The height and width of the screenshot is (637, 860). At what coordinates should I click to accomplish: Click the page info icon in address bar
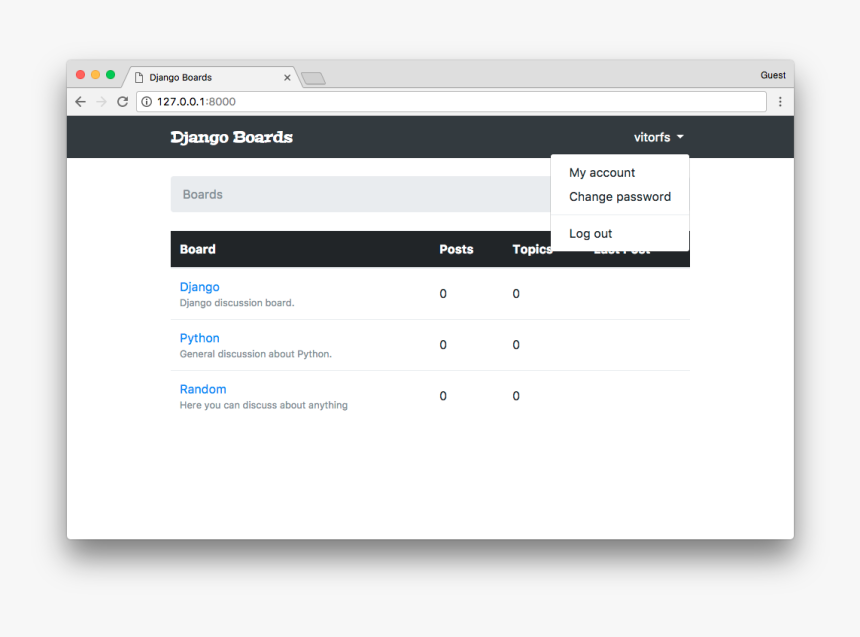147,101
